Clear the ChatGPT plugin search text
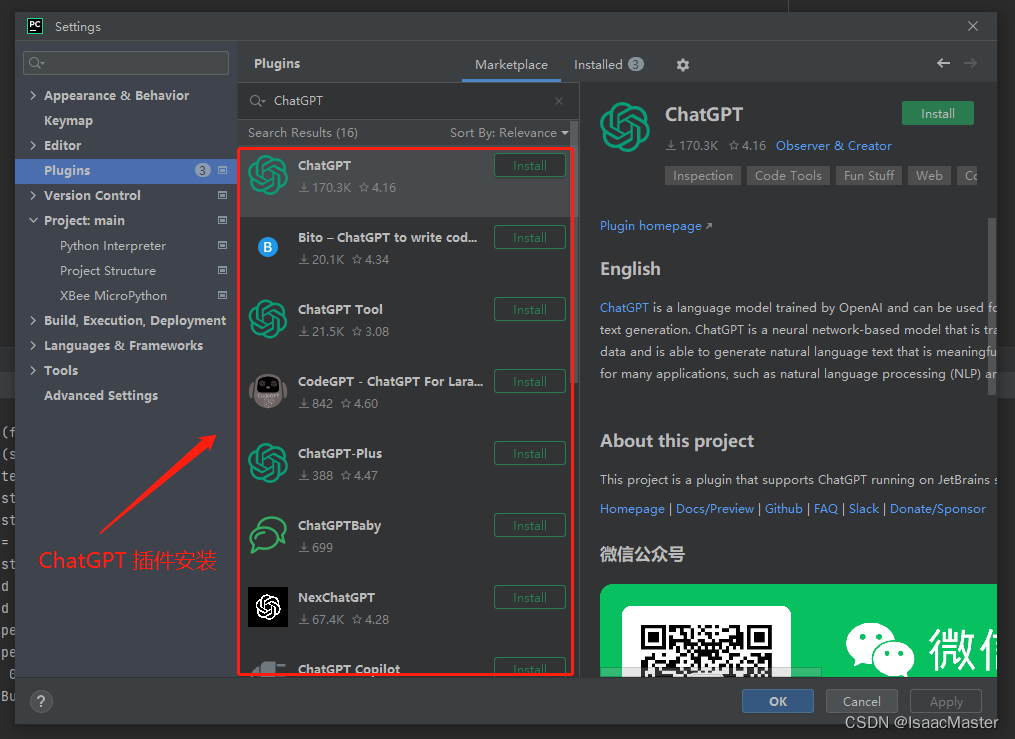This screenshot has height=739, width=1015. 559,101
